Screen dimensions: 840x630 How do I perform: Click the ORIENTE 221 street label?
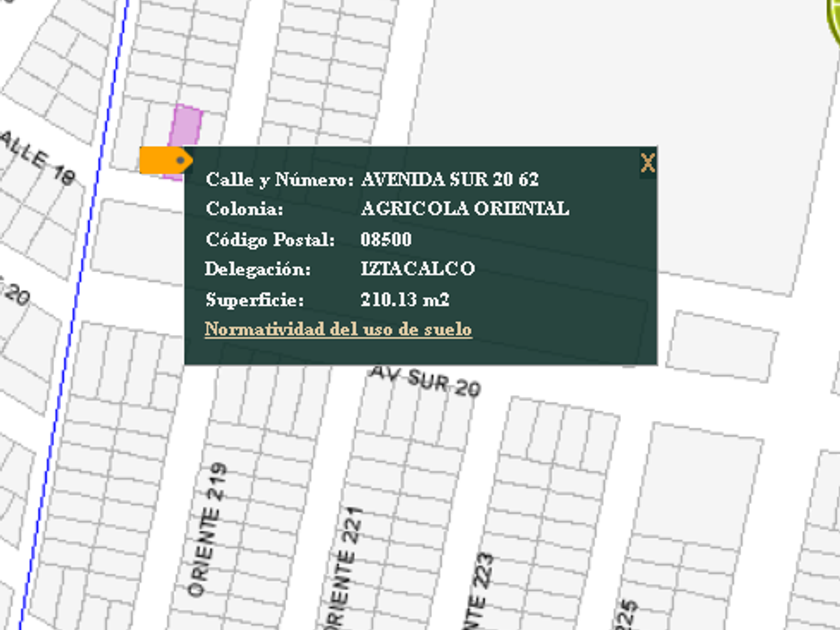[x=343, y=568]
